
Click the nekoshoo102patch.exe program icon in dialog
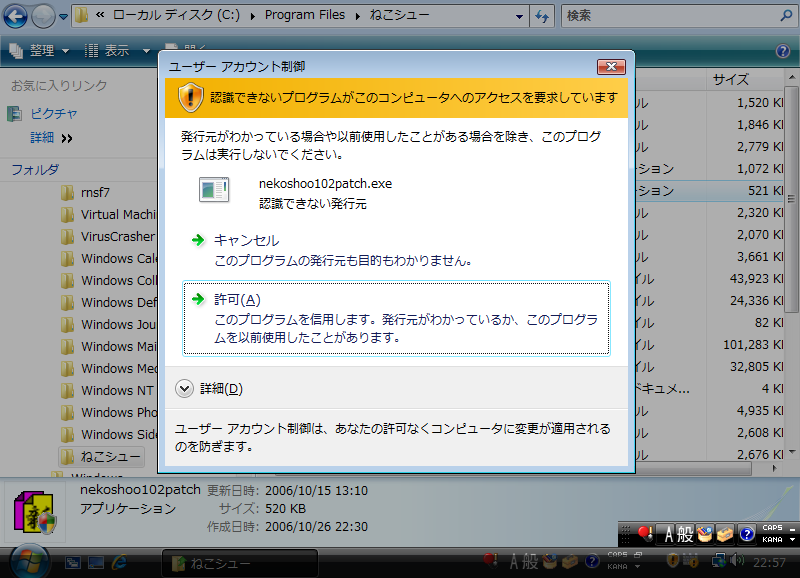pos(214,190)
